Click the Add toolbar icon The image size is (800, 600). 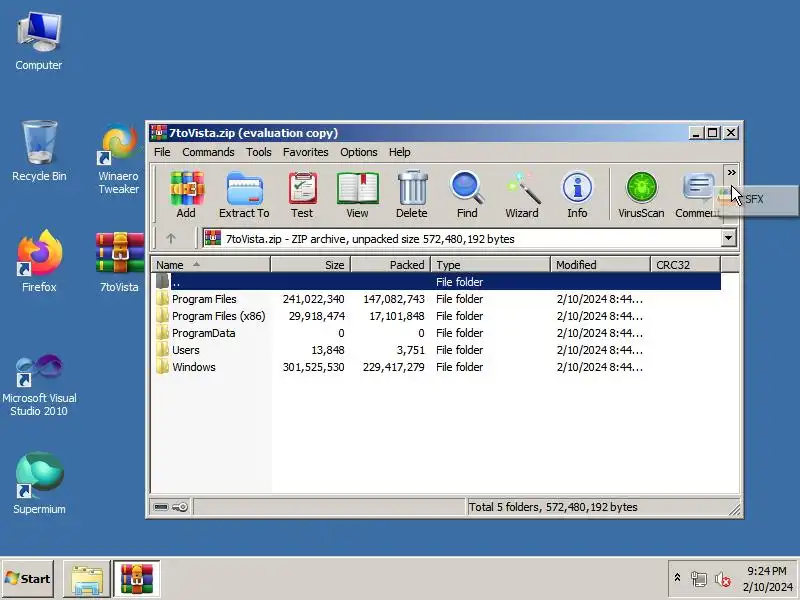point(186,194)
